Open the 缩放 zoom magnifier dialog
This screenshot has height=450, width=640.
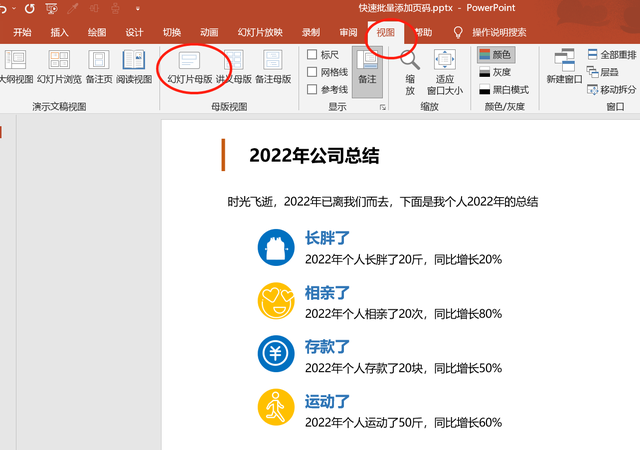(x=410, y=73)
